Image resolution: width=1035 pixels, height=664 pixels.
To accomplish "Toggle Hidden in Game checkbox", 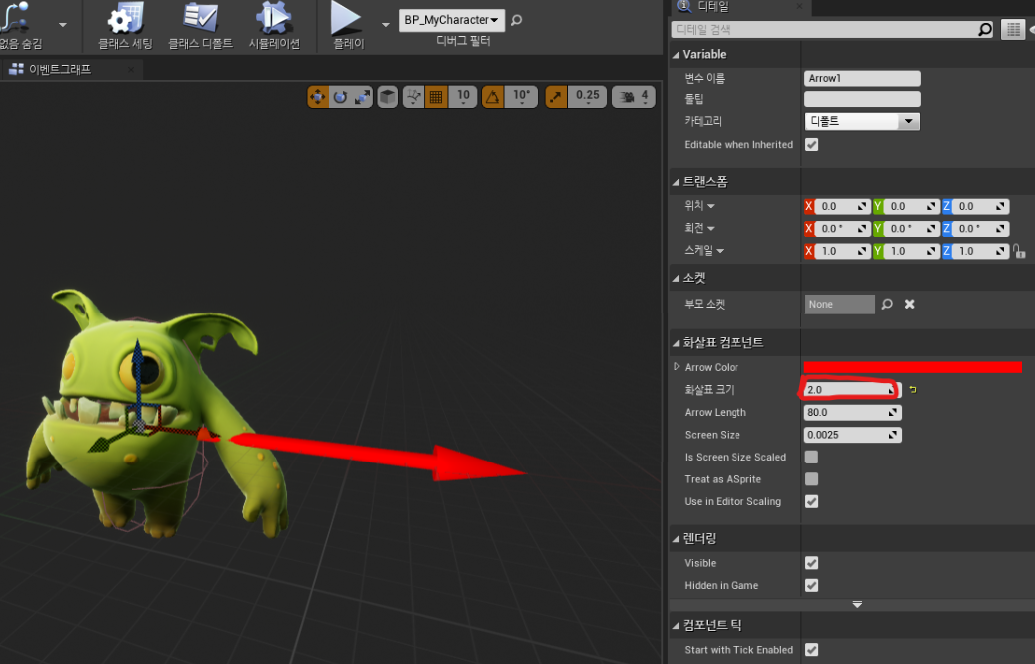I will pyautogui.click(x=811, y=585).
